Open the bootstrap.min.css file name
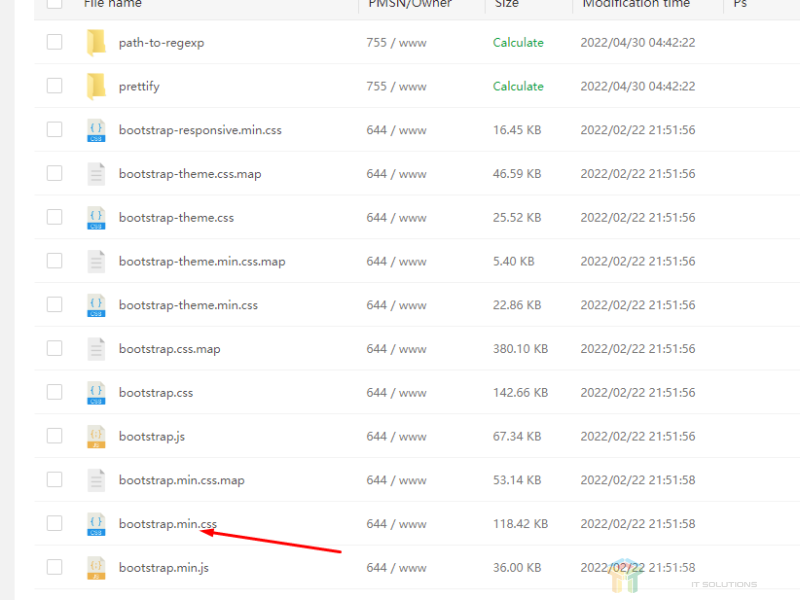 167,524
